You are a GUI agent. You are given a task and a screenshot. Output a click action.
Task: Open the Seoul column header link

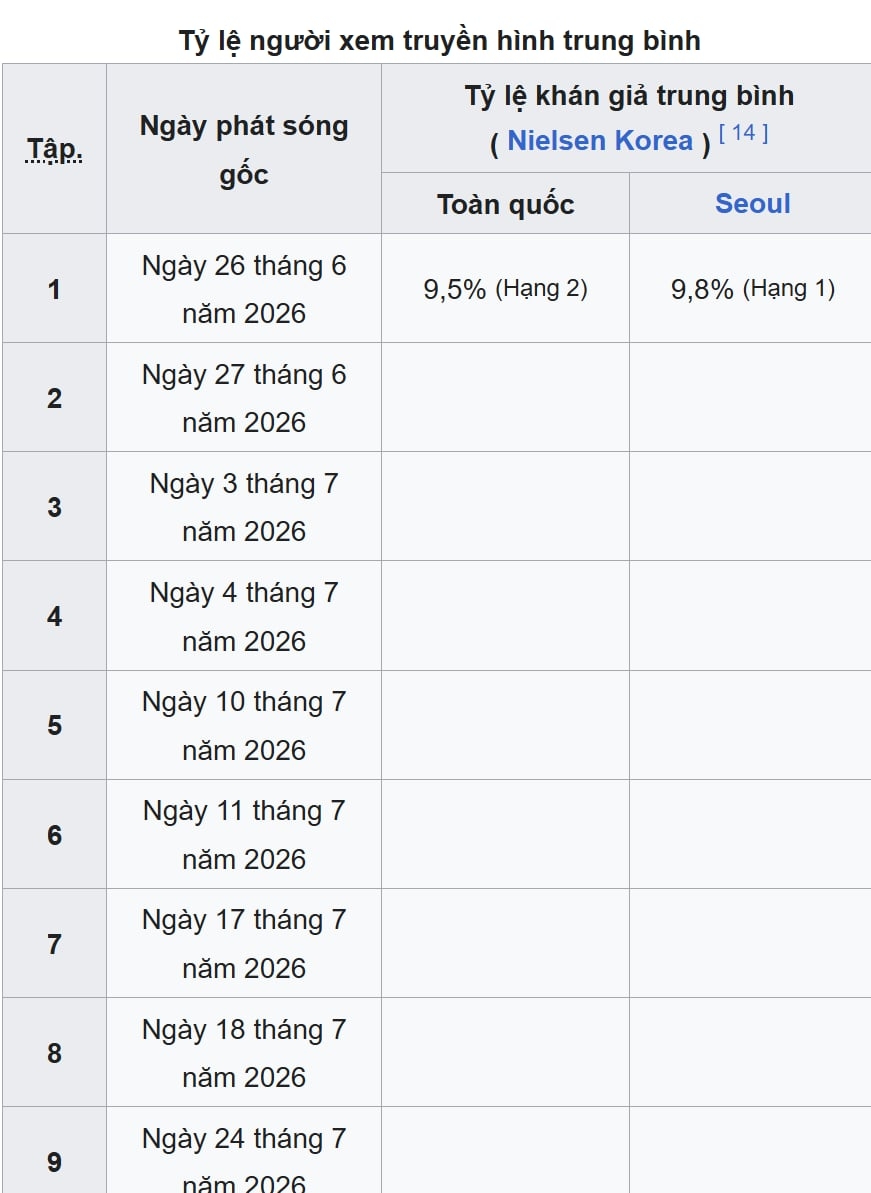pos(752,204)
